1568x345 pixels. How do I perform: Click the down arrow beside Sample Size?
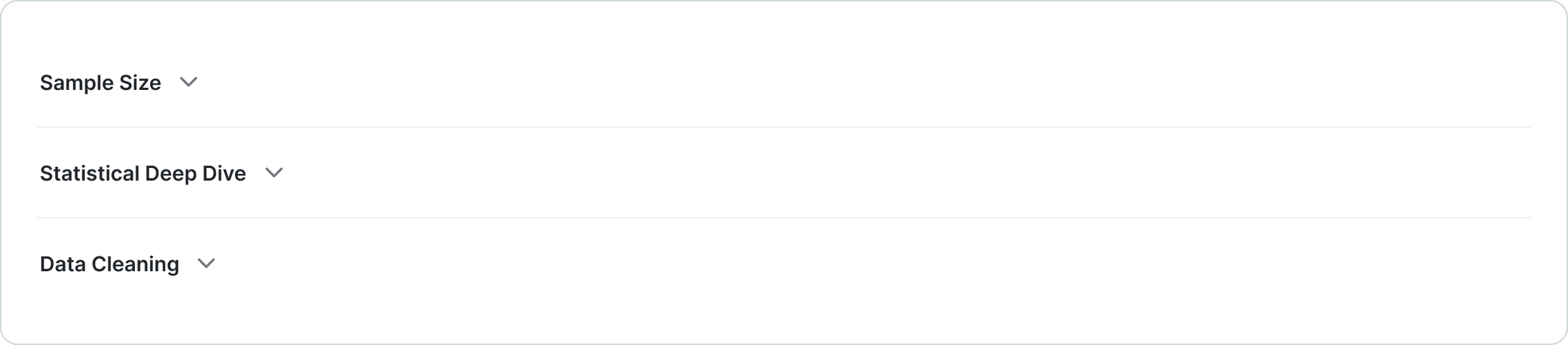189,82
